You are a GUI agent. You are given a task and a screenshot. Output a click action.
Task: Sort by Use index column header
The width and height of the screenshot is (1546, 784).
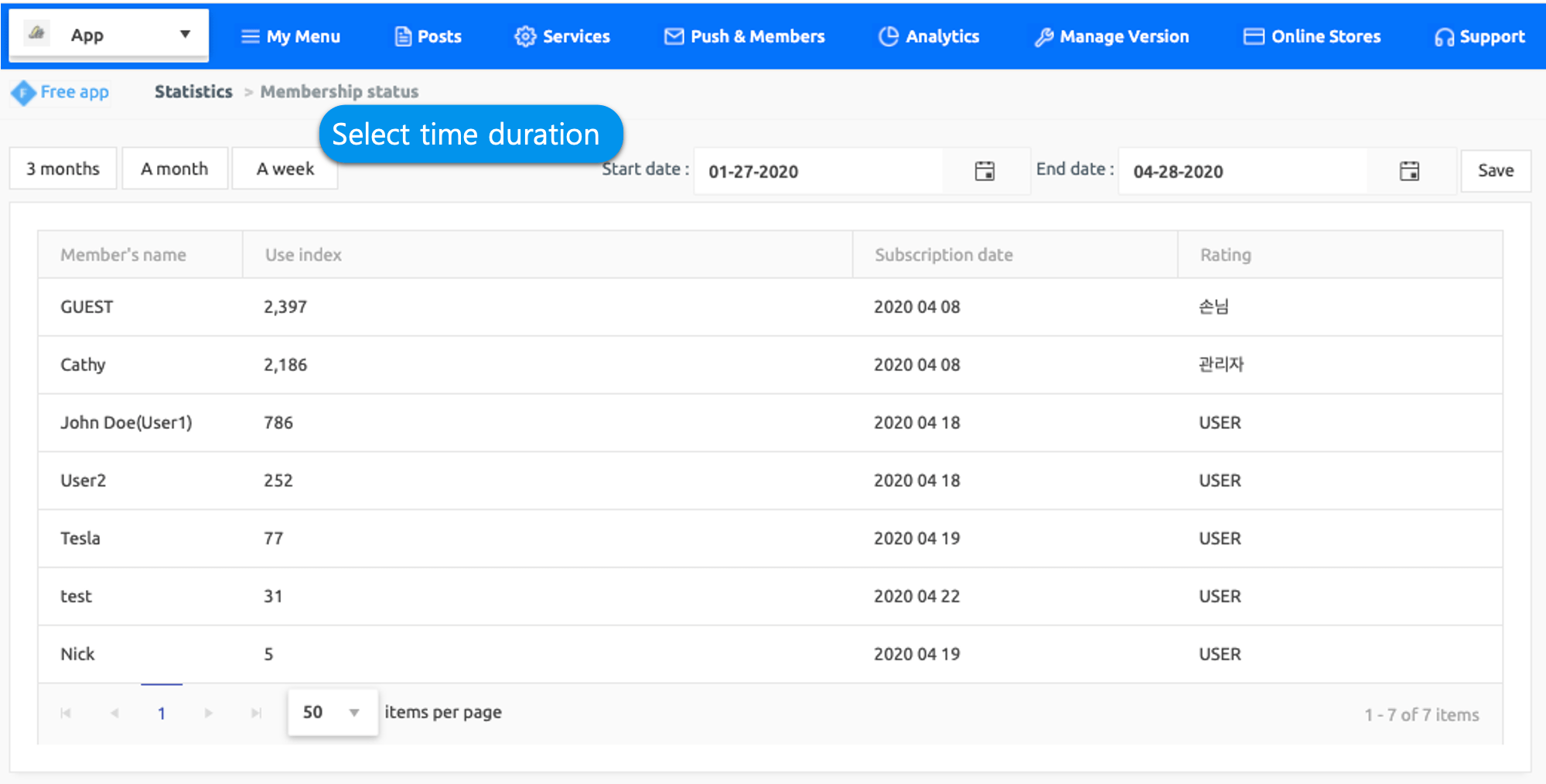(303, 254)
